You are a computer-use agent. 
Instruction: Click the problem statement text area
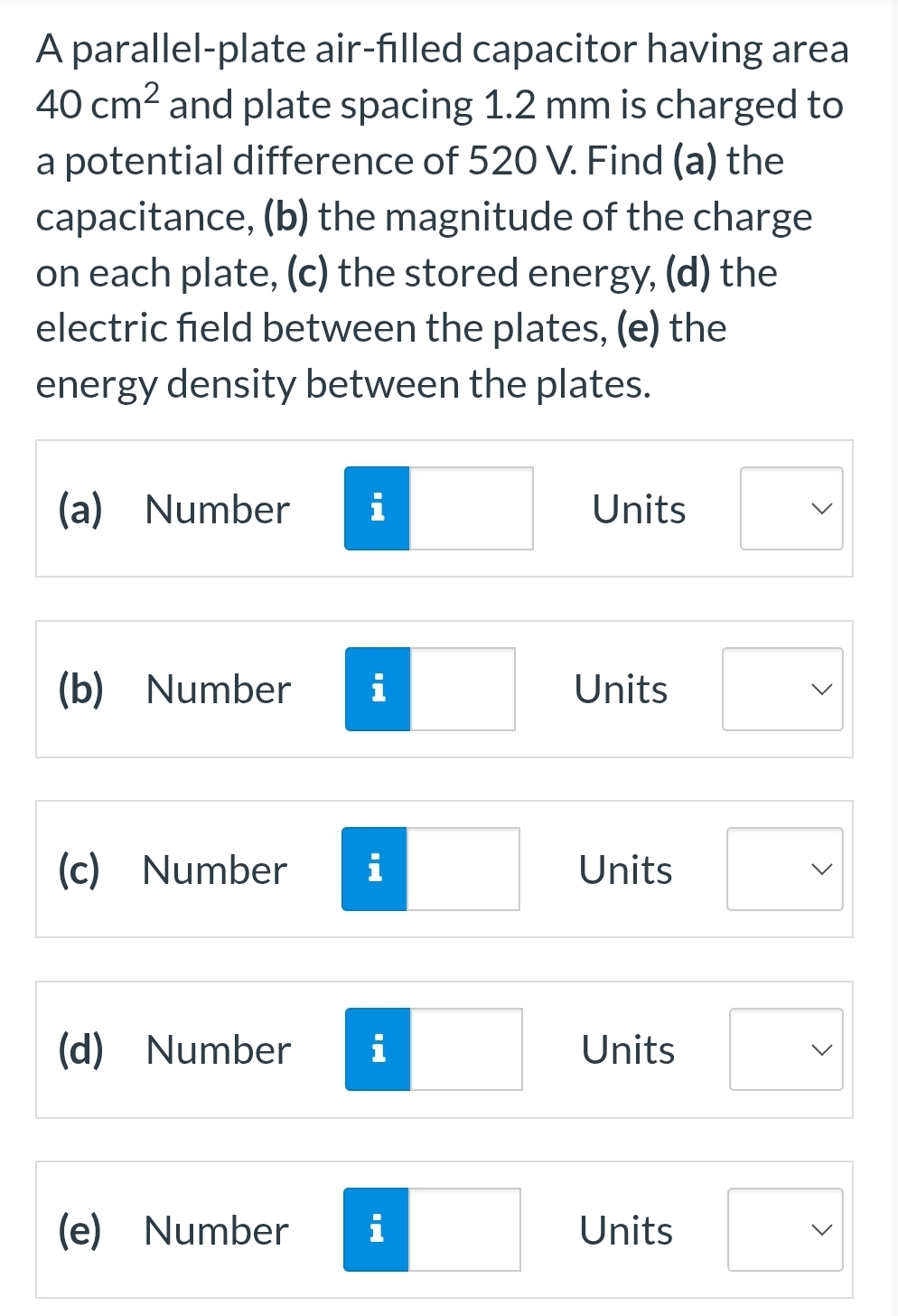[443, 217]
